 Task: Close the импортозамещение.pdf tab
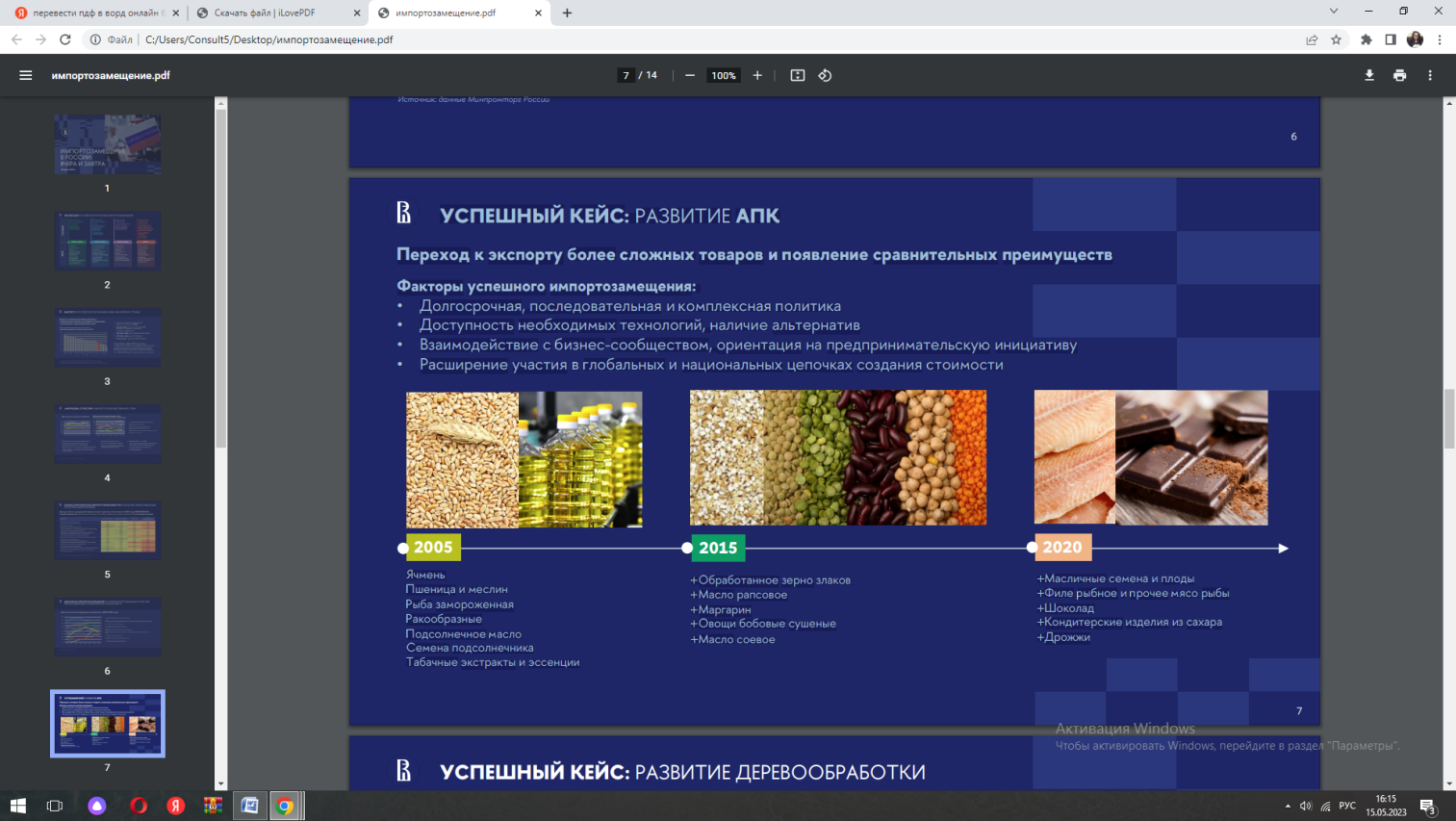[x=539, y=13]
